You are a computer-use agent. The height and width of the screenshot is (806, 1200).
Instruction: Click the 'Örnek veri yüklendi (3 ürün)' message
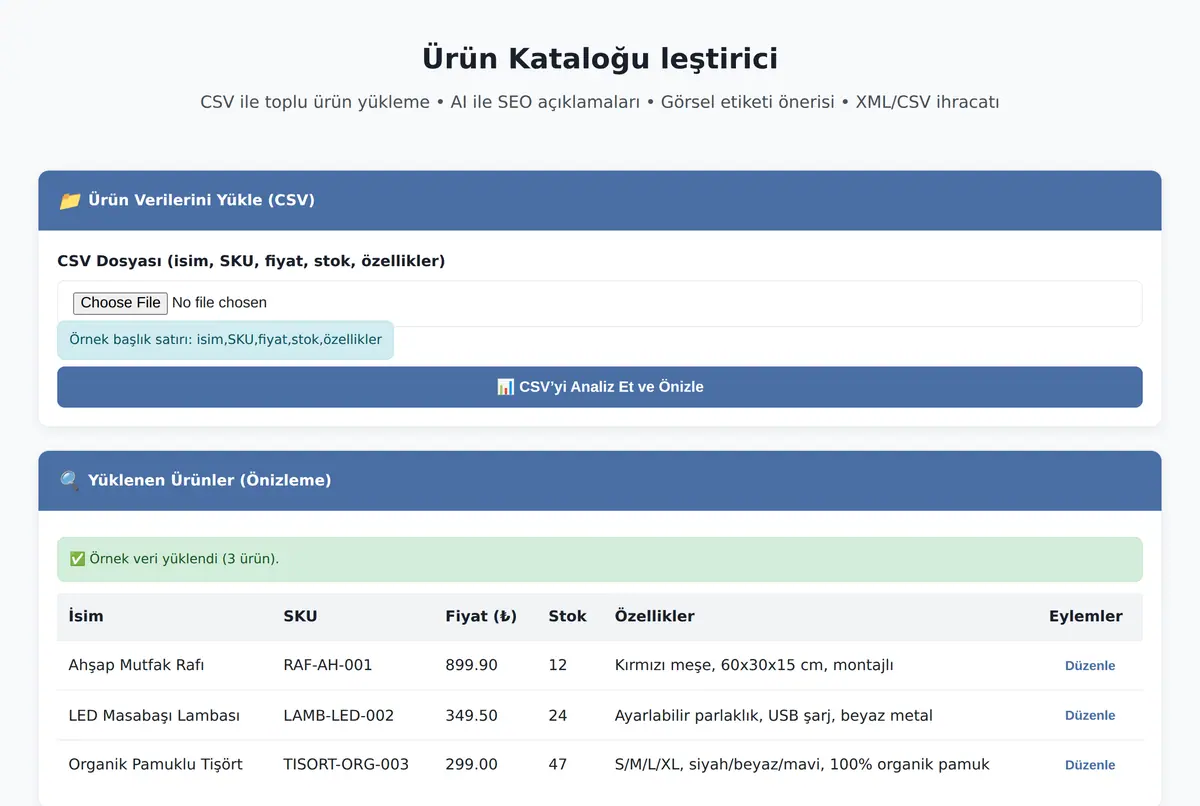point(600,559)
